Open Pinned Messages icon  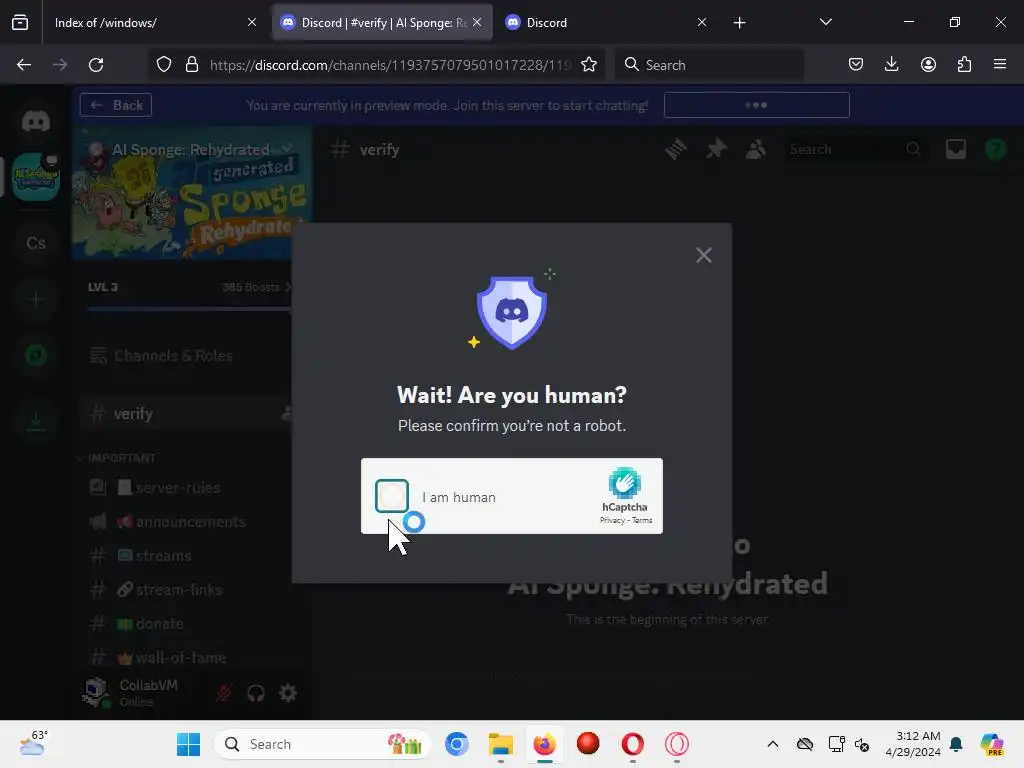click(716, 150)
